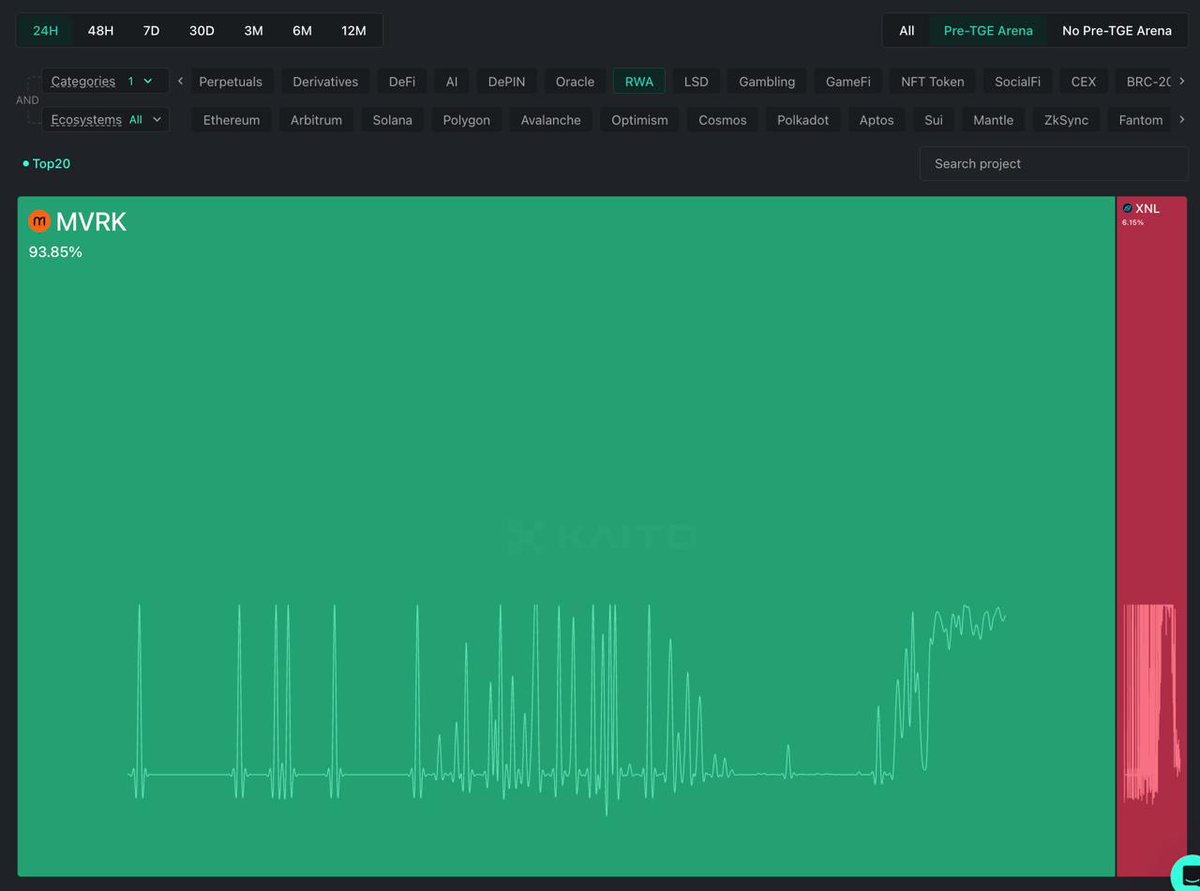Image resolution: width=1200 pixels, height=891 pixels.
Task: Filter by the Solana ecosystem
Action: 392,120
